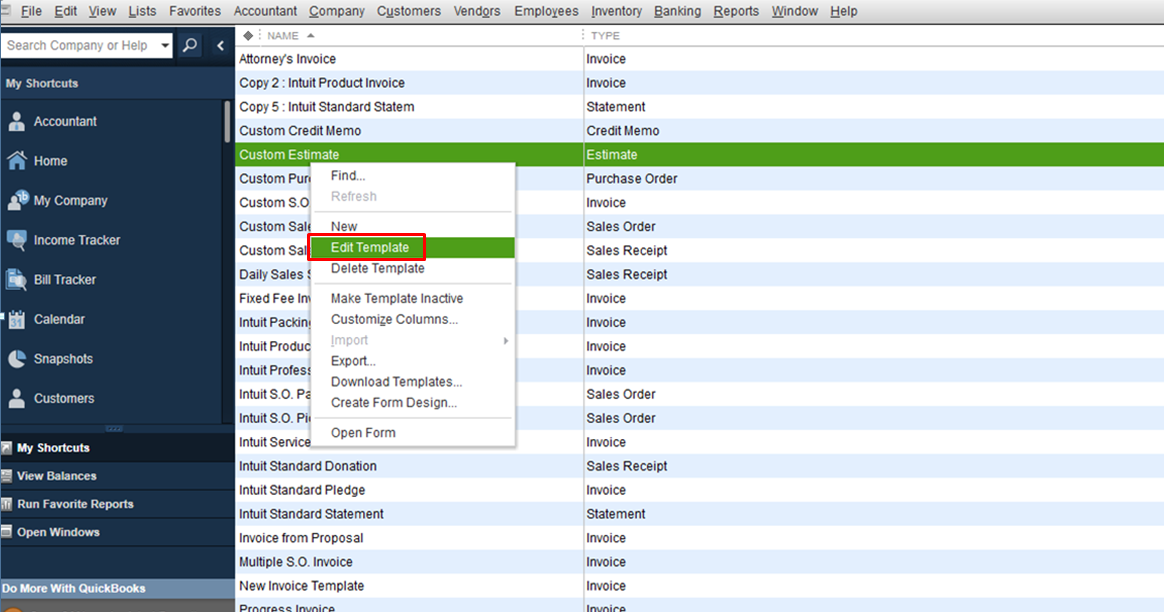1164x612 pixels.
Task: Select Multiple S.O. Invoice template
Action: (699, 562)
